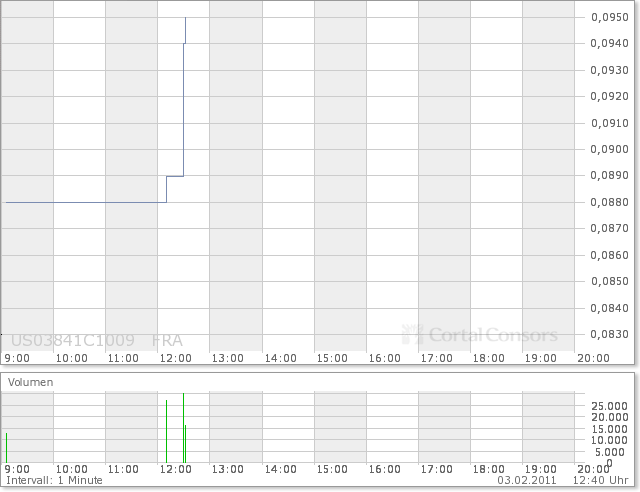Click the 0,0850 price axis label

[609, 281]
